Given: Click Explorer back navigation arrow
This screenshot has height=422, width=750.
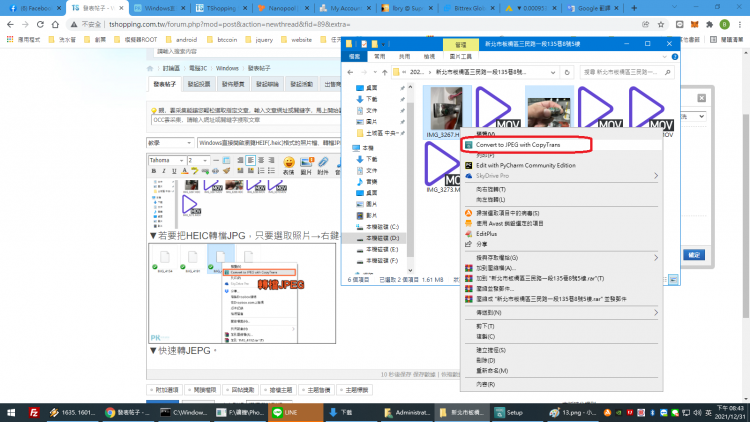Looking at the screenshot, I should point(350,72).
